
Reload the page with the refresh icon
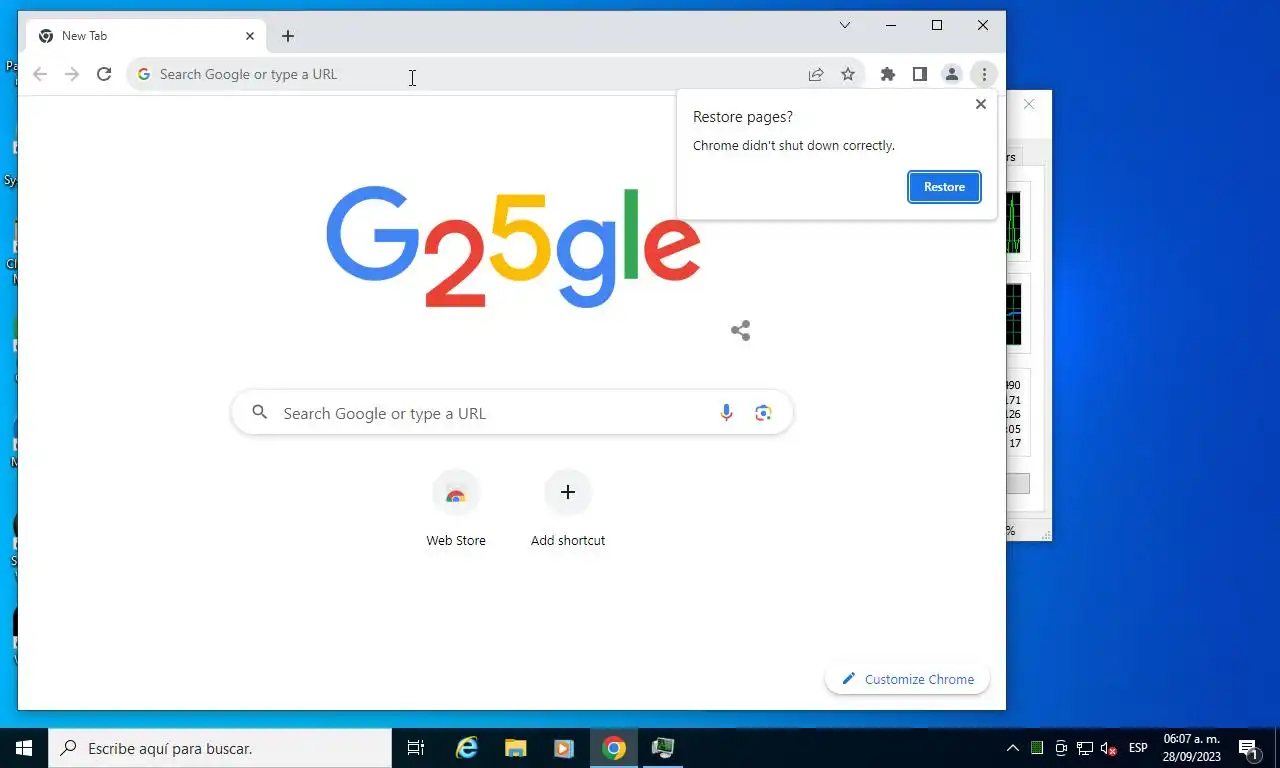pos(104,74)
